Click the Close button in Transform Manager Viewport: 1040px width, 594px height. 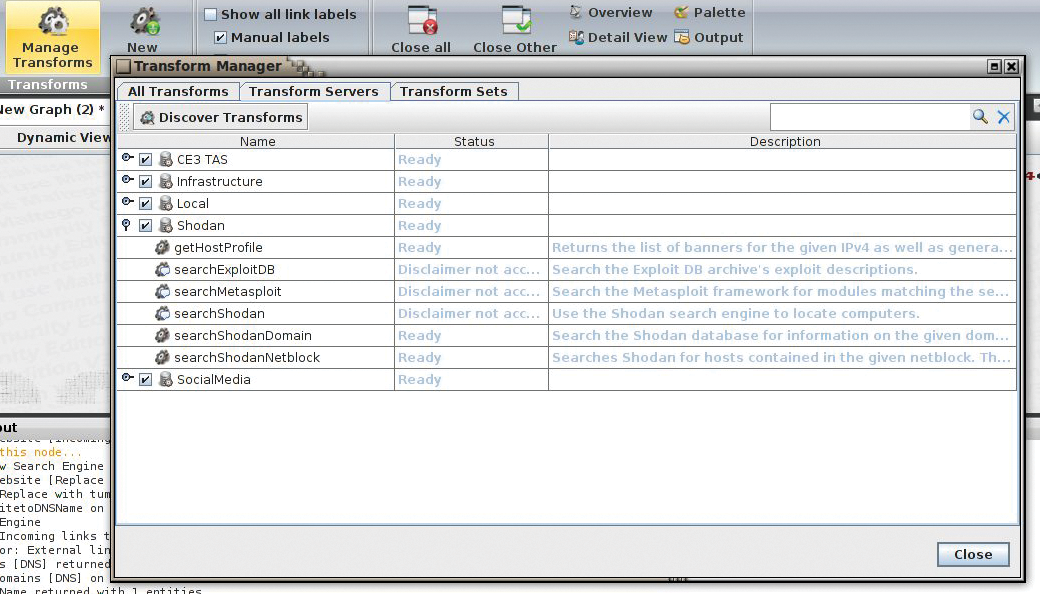[x=973, y=554]
